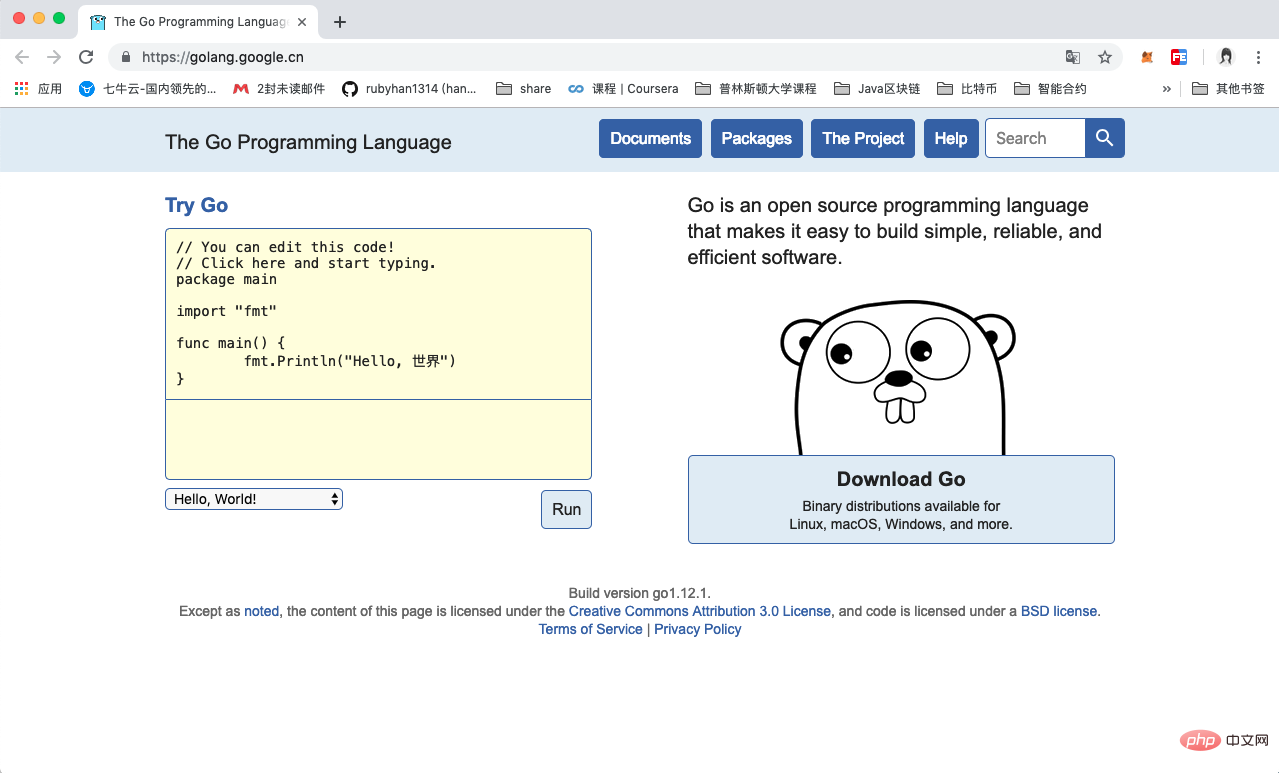This screenshot has width=1279, height=773.
Task: Open a new tab with the plus button
Action: coord(340,21)
